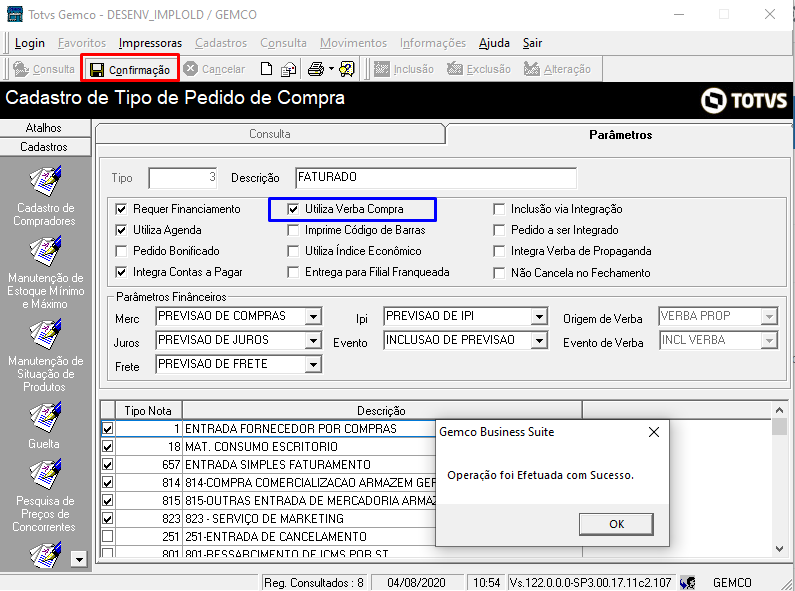Image resolution: width=795 pixels, height=591 pixels.
Task: Toggle the Requer Financiamento checkbox
Action: point(121,209)
